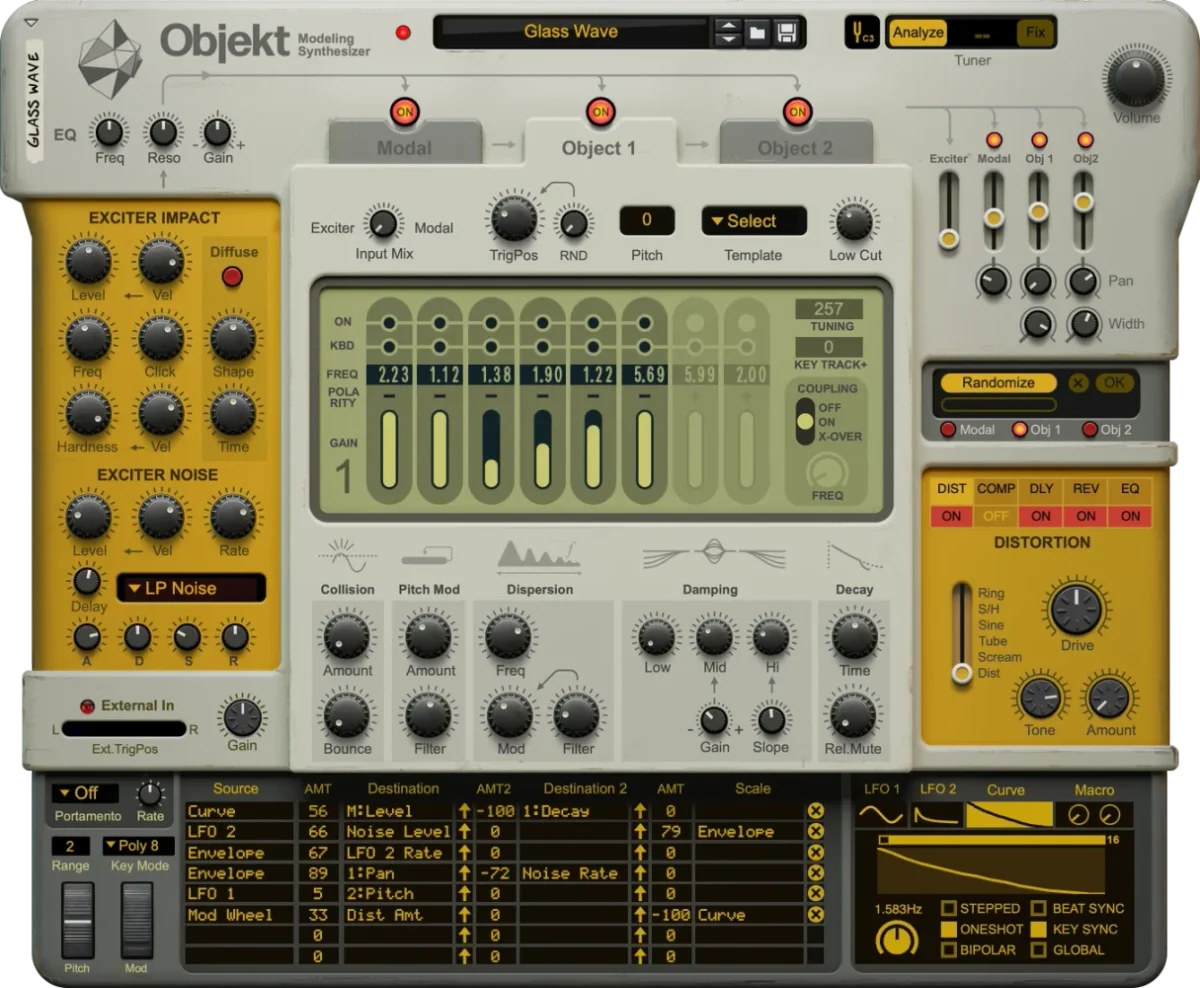Click the master Volume knob
The image size is (1200, 988).
[x=1136, y=79]
